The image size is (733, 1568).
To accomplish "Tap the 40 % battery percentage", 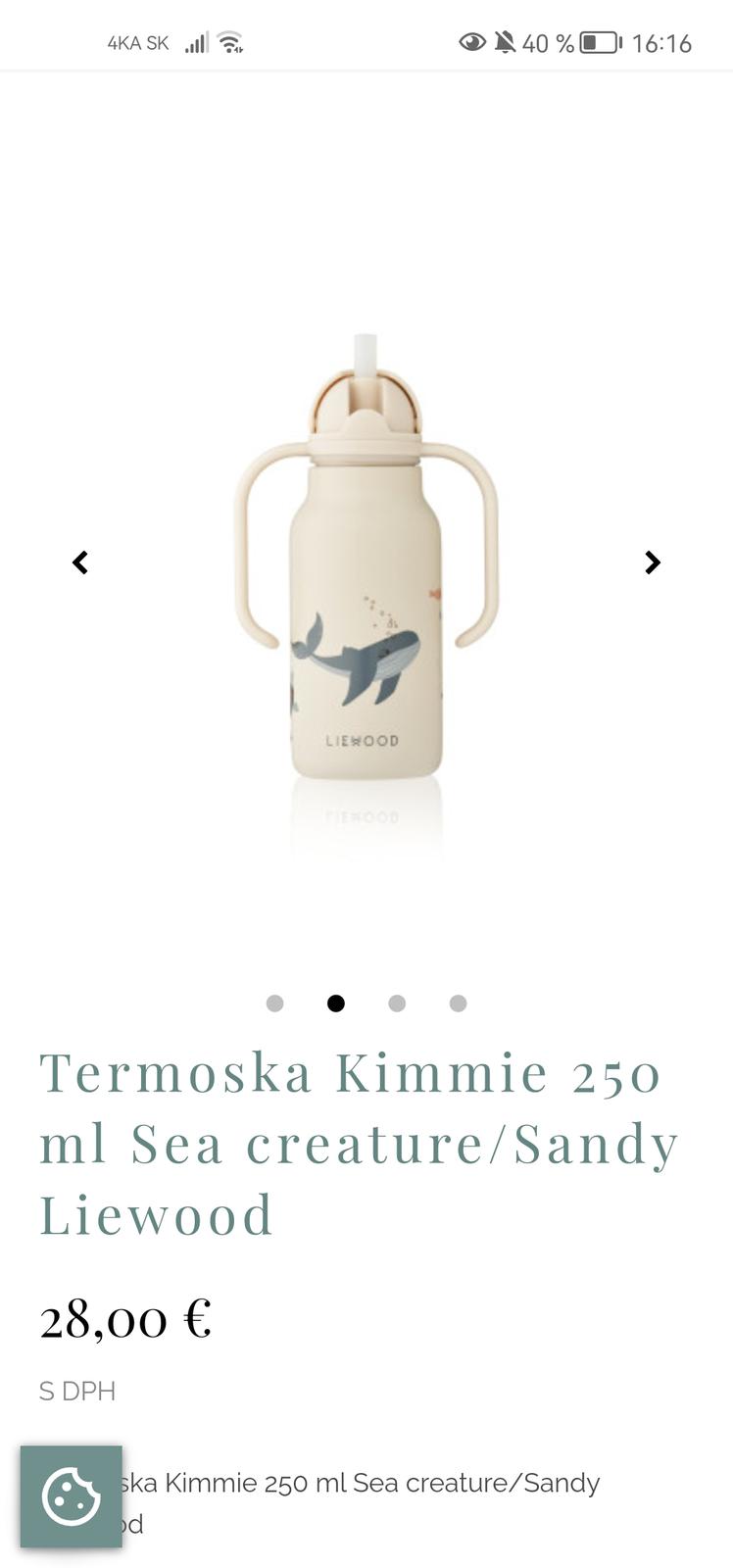I will [548, 43].
